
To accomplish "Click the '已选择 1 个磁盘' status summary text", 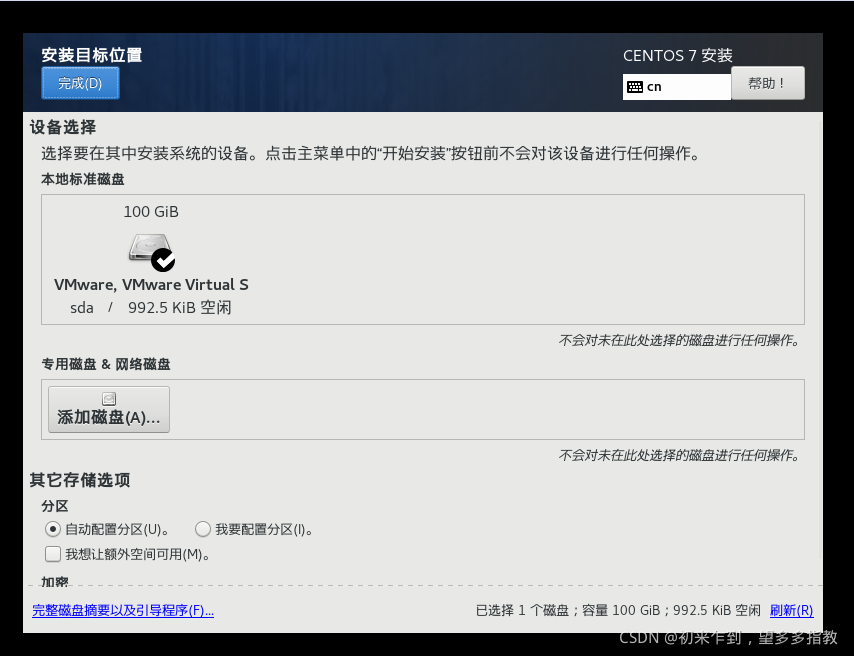I will coord(522,610).
